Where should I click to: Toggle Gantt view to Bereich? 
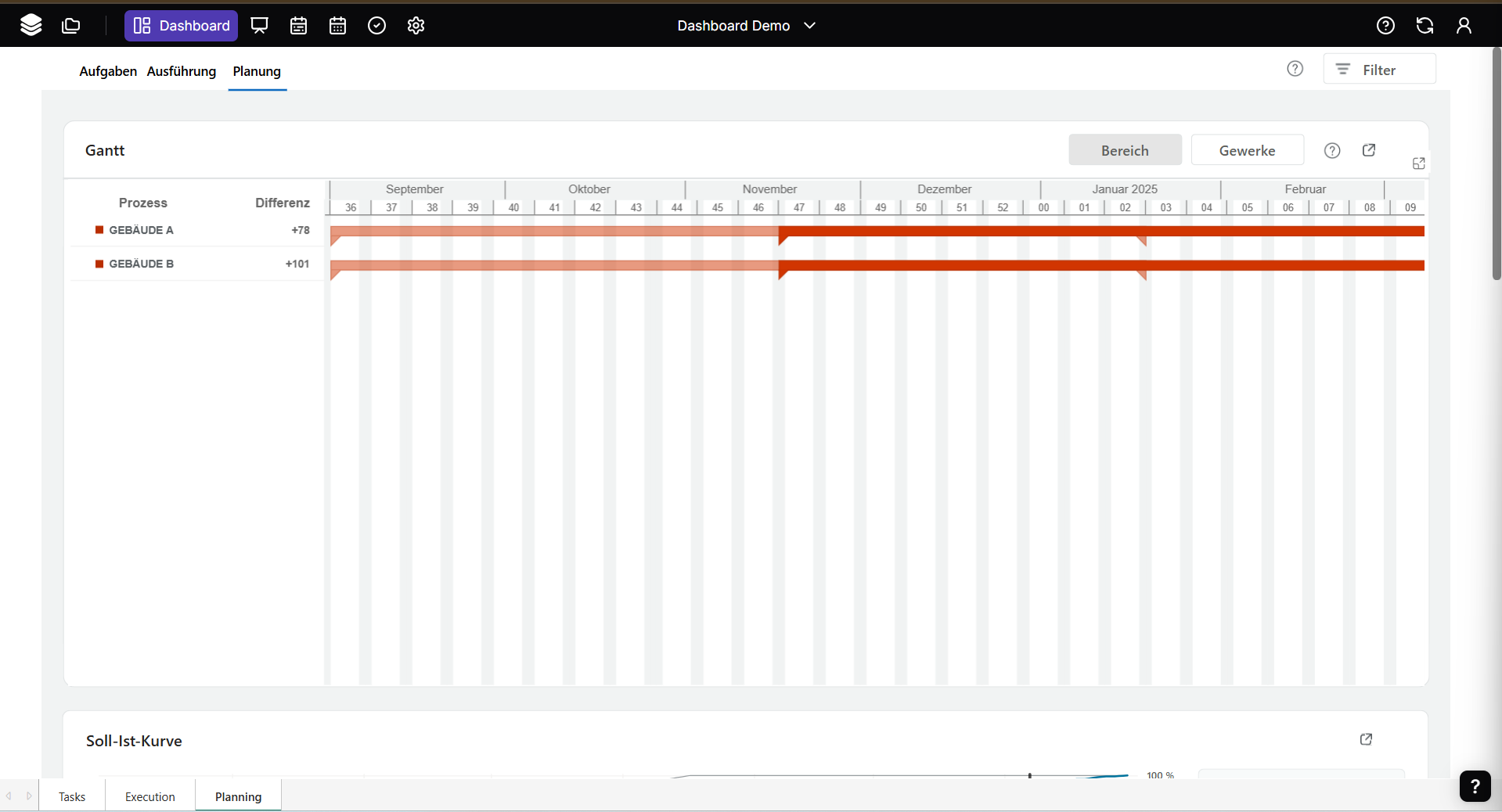[1125, 150]
